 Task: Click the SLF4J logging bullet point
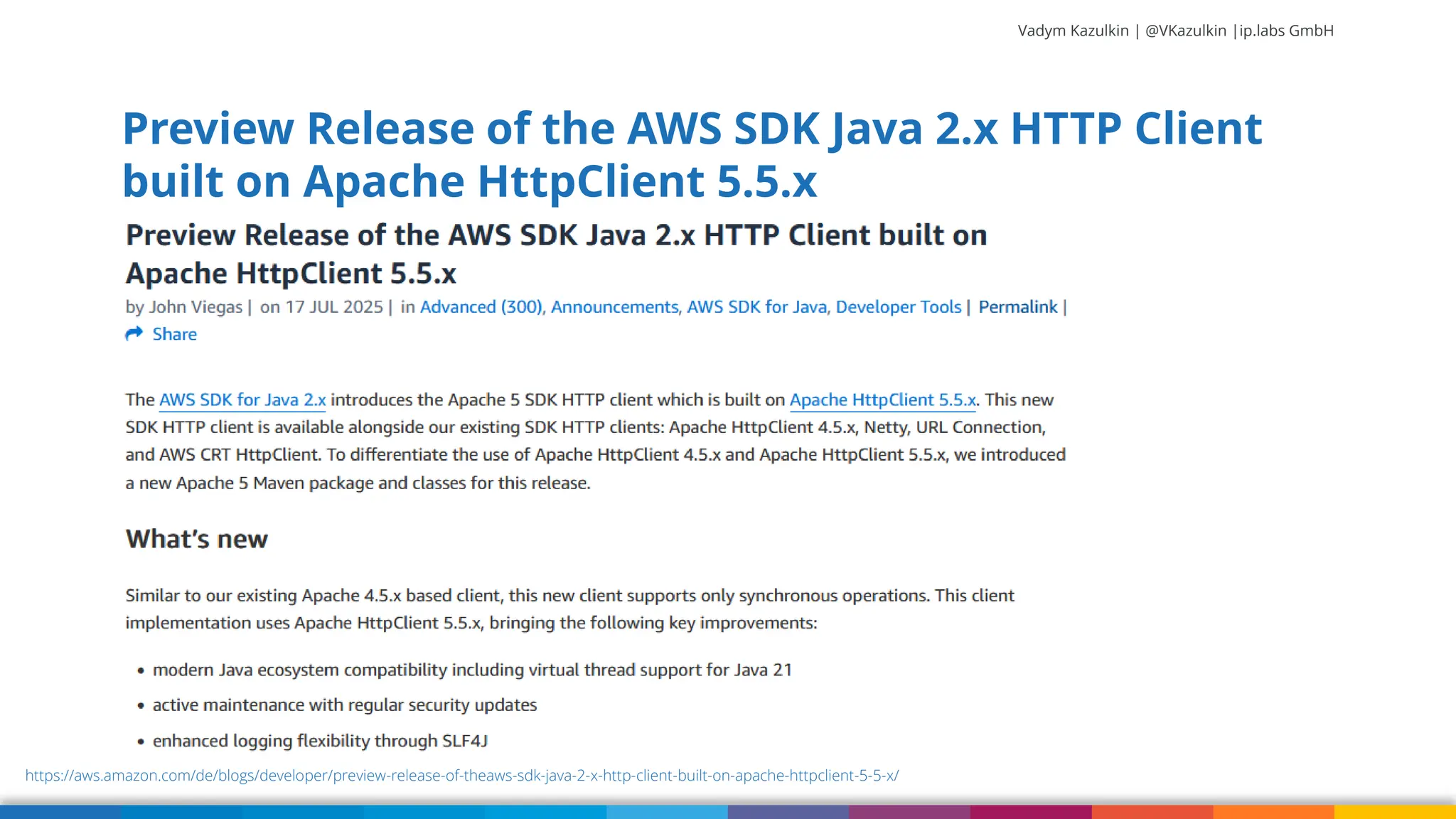320,742
